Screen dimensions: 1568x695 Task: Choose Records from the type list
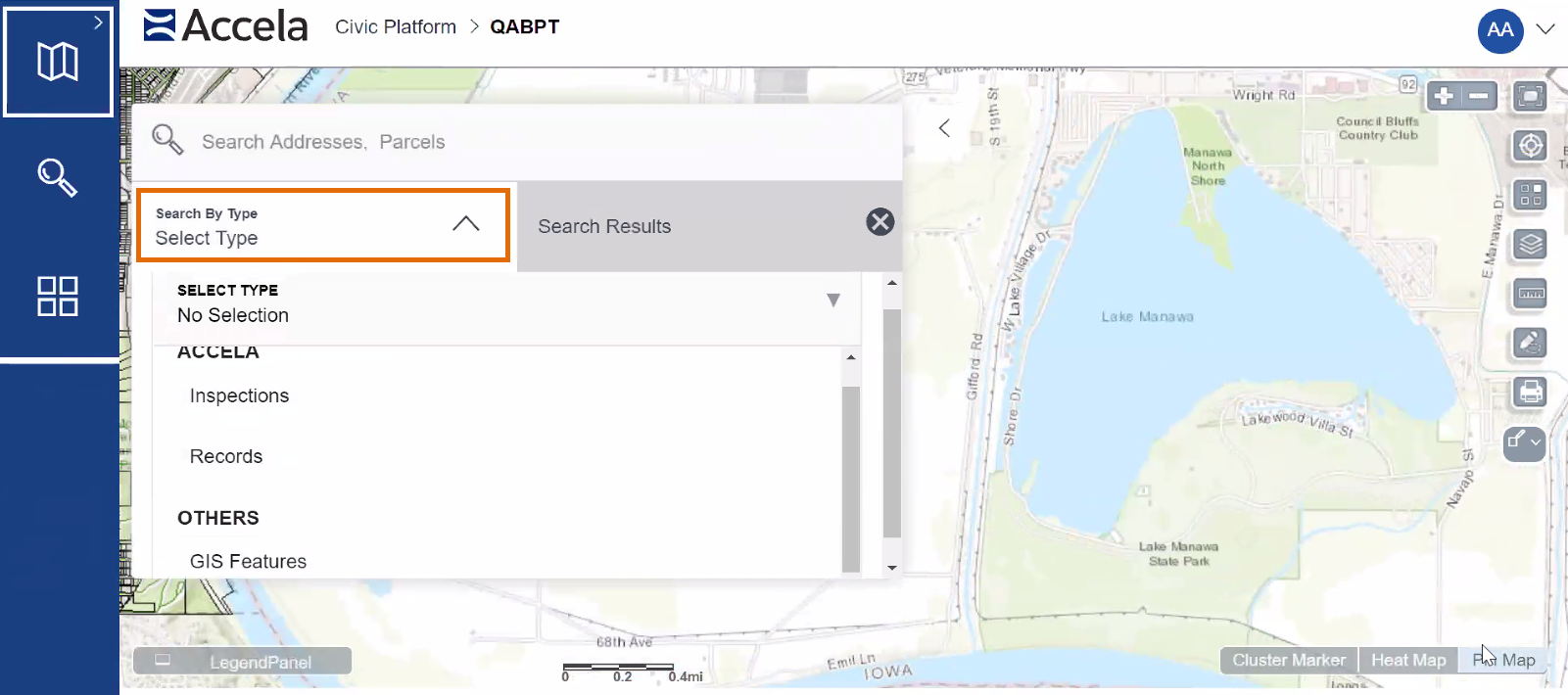226,456
